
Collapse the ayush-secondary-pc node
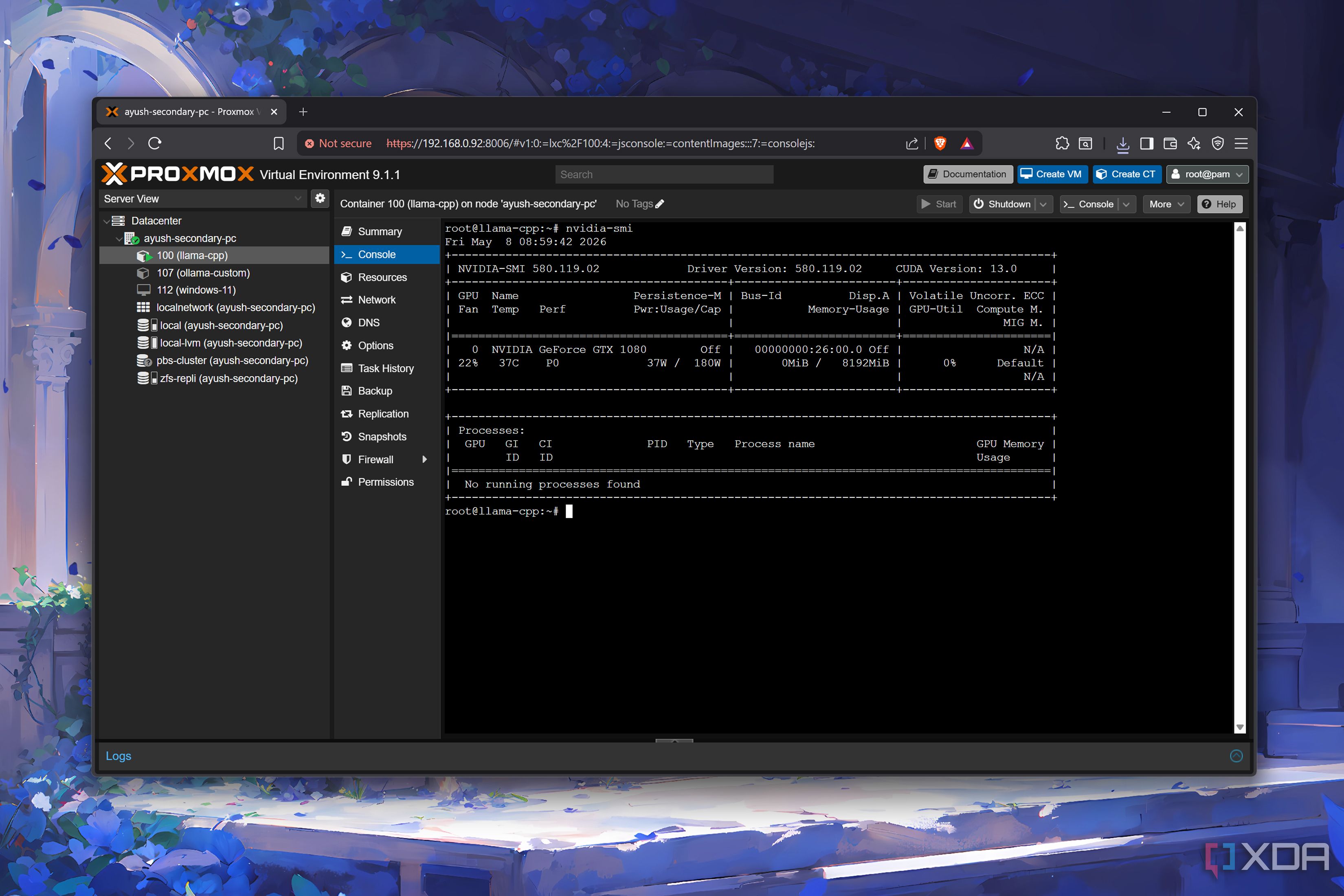click(x=119, y=239)
